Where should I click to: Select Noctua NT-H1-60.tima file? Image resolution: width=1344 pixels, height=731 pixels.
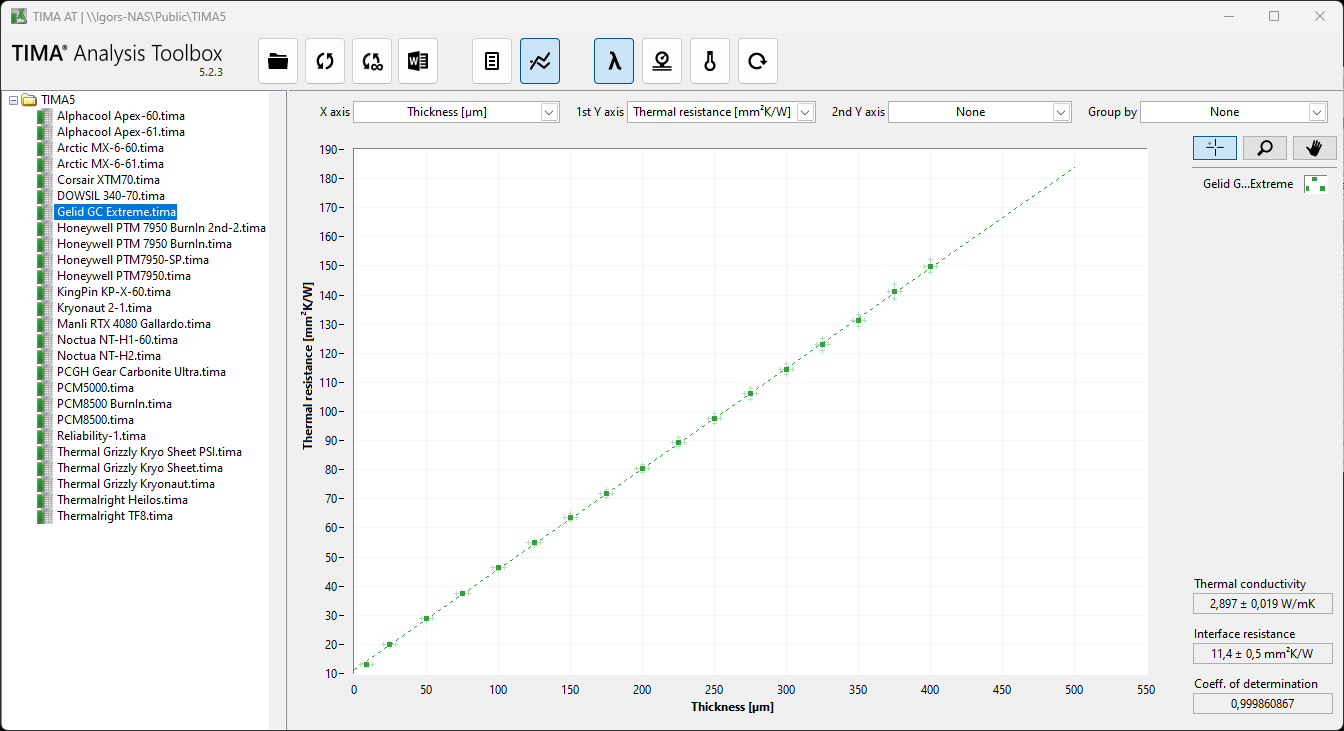117,340
